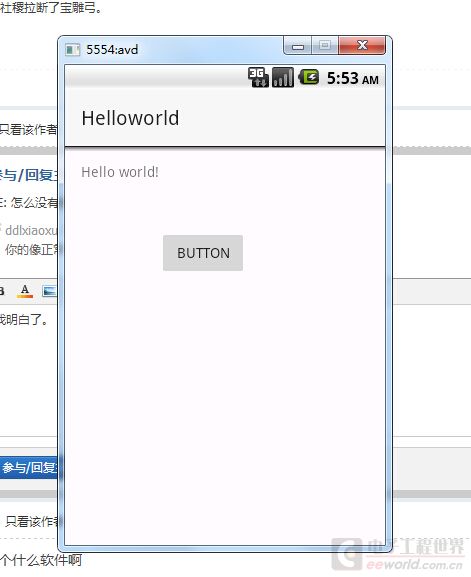Click the 3G data status icon
471x577 pixels.
pos(258,77)
